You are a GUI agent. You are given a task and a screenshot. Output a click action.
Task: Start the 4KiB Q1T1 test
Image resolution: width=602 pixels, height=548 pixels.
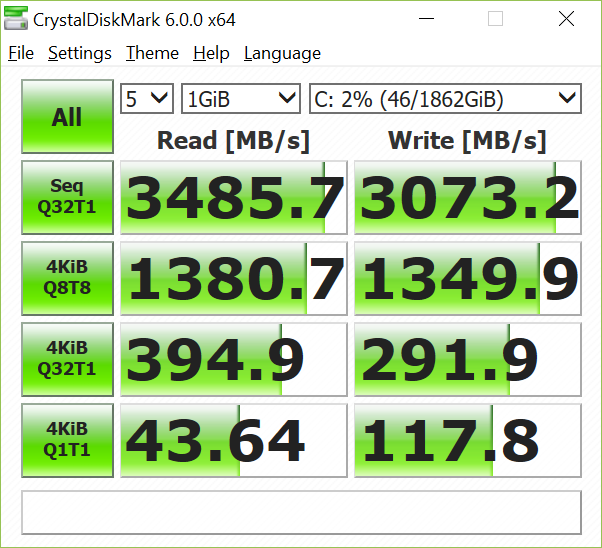(68, 440)
